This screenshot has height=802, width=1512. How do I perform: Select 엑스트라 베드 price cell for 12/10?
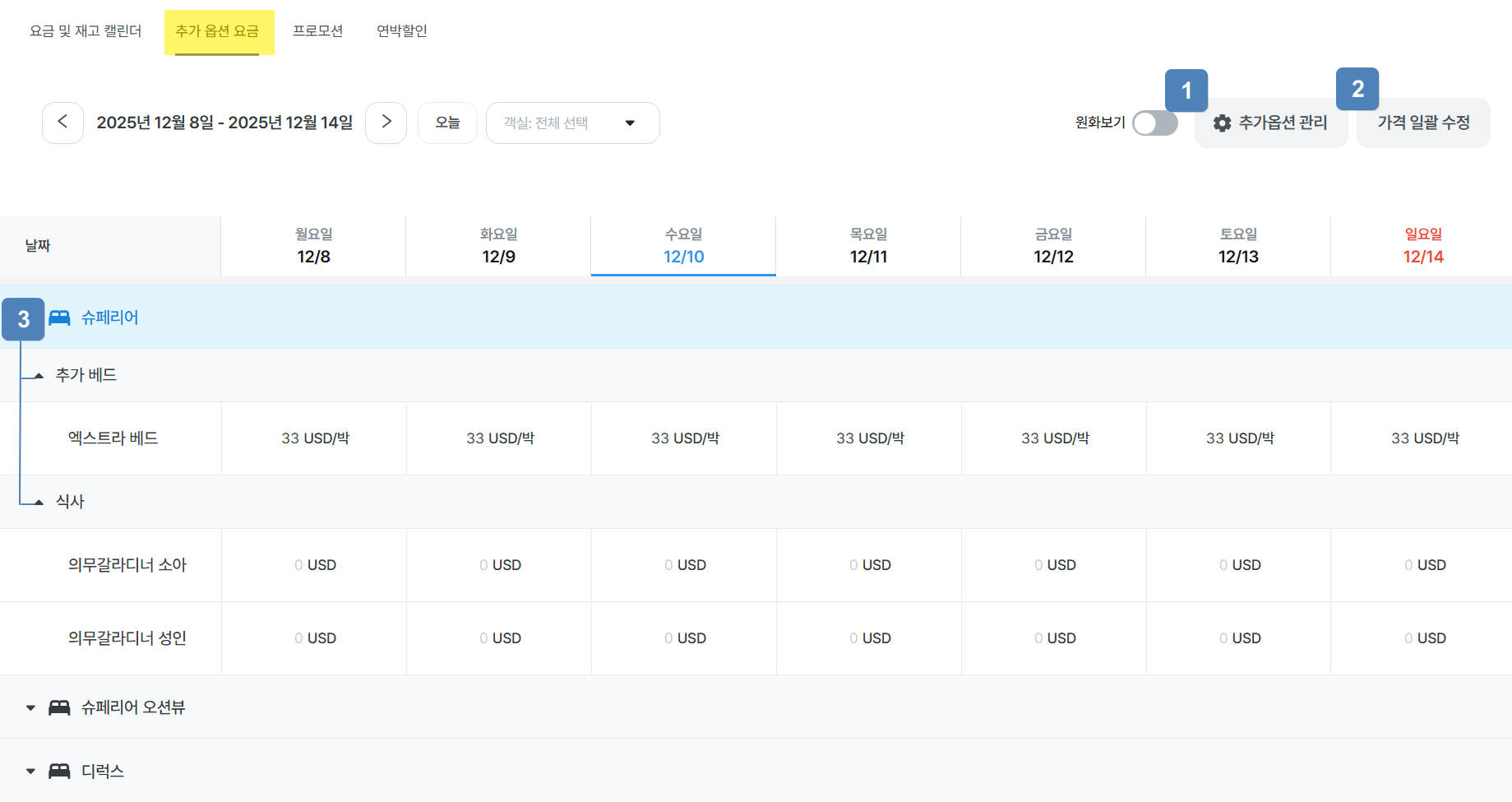(684, 438)
